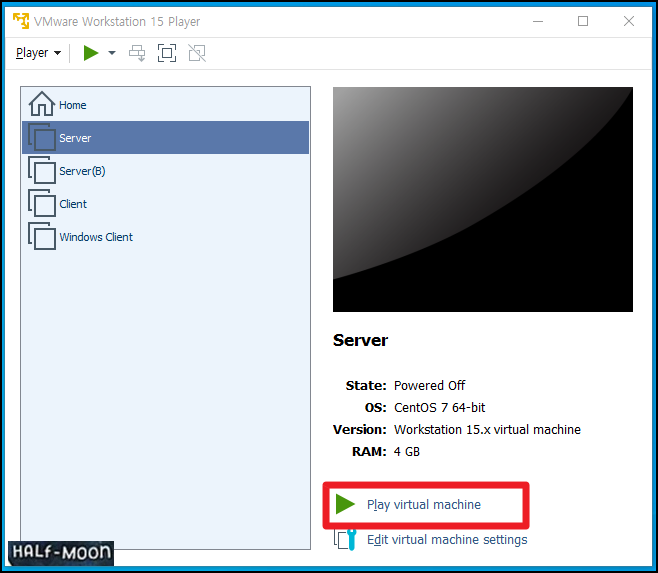
Task: Click the bold 'Server' heading
Action: [x=360, y=340]
